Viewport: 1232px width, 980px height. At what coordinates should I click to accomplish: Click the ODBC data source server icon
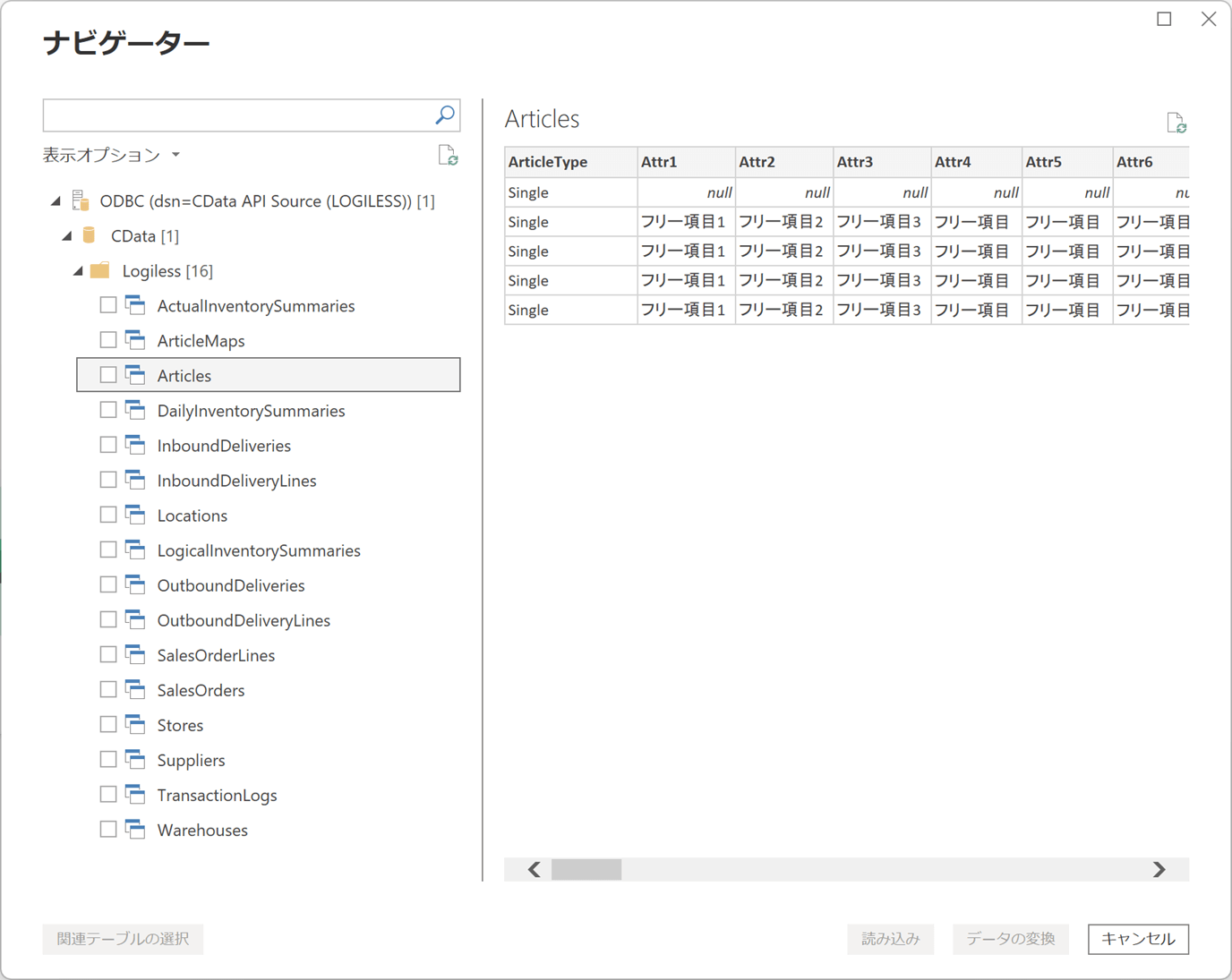click(81, 200)
